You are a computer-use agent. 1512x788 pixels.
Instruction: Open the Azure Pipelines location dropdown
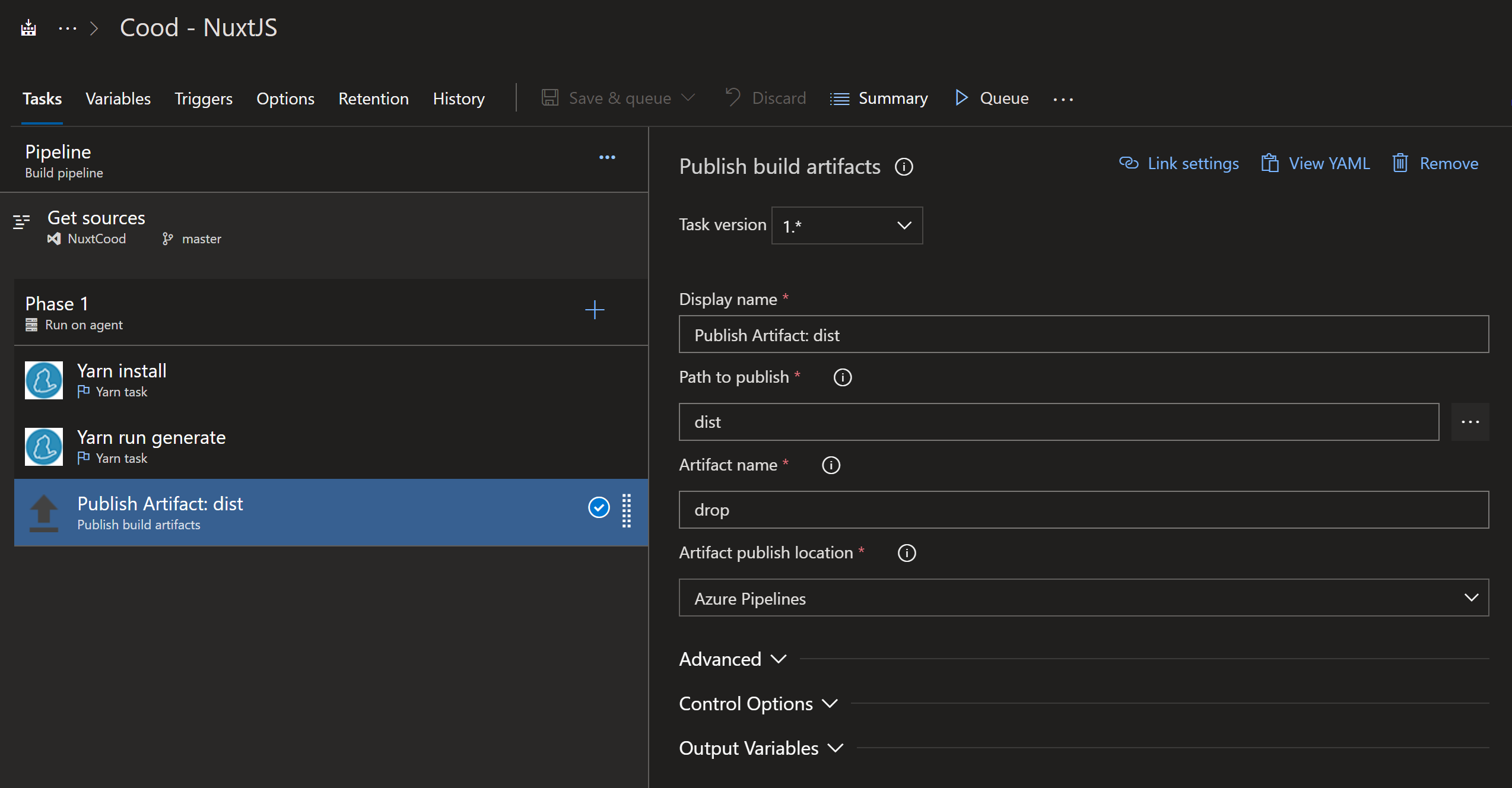click(1084, 598)
